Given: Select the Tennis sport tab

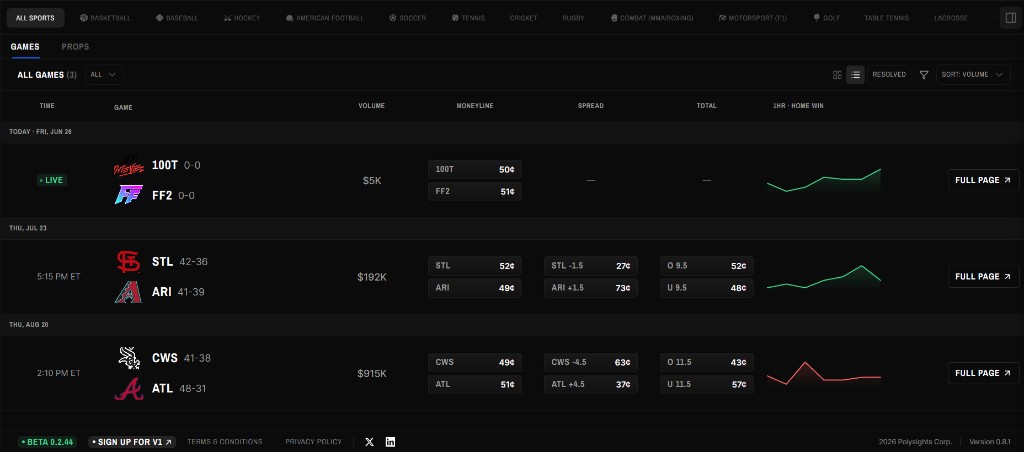Looking at the screenshot, I should coord(468,18).
